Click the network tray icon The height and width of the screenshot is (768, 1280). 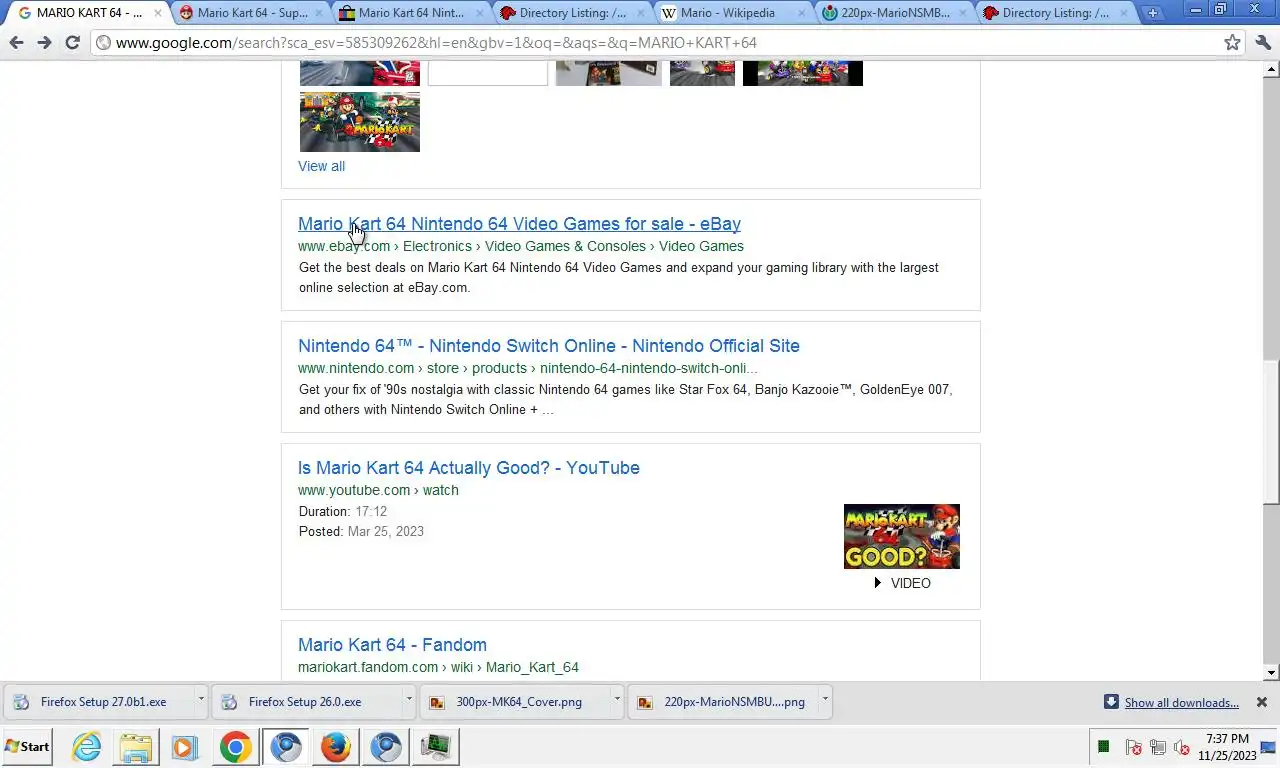click(x=1158, y=747)
